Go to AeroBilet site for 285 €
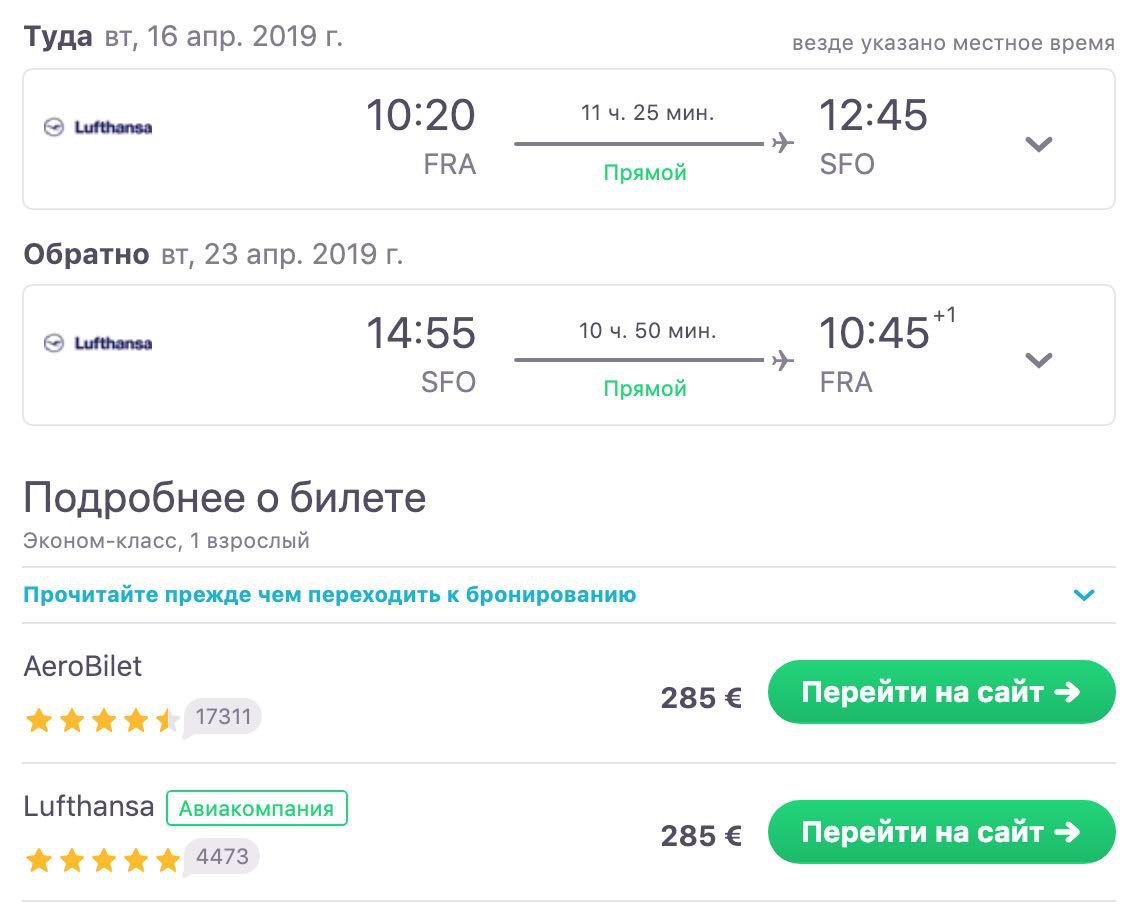This screenshot has height=908, width=1140. pos(940,692)
